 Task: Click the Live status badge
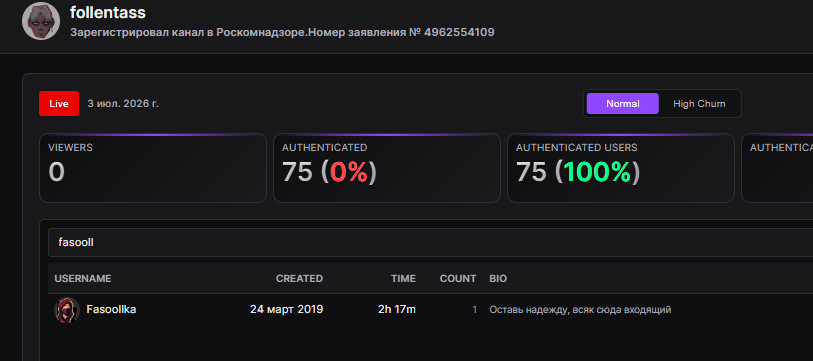click(x=59, y=103)
